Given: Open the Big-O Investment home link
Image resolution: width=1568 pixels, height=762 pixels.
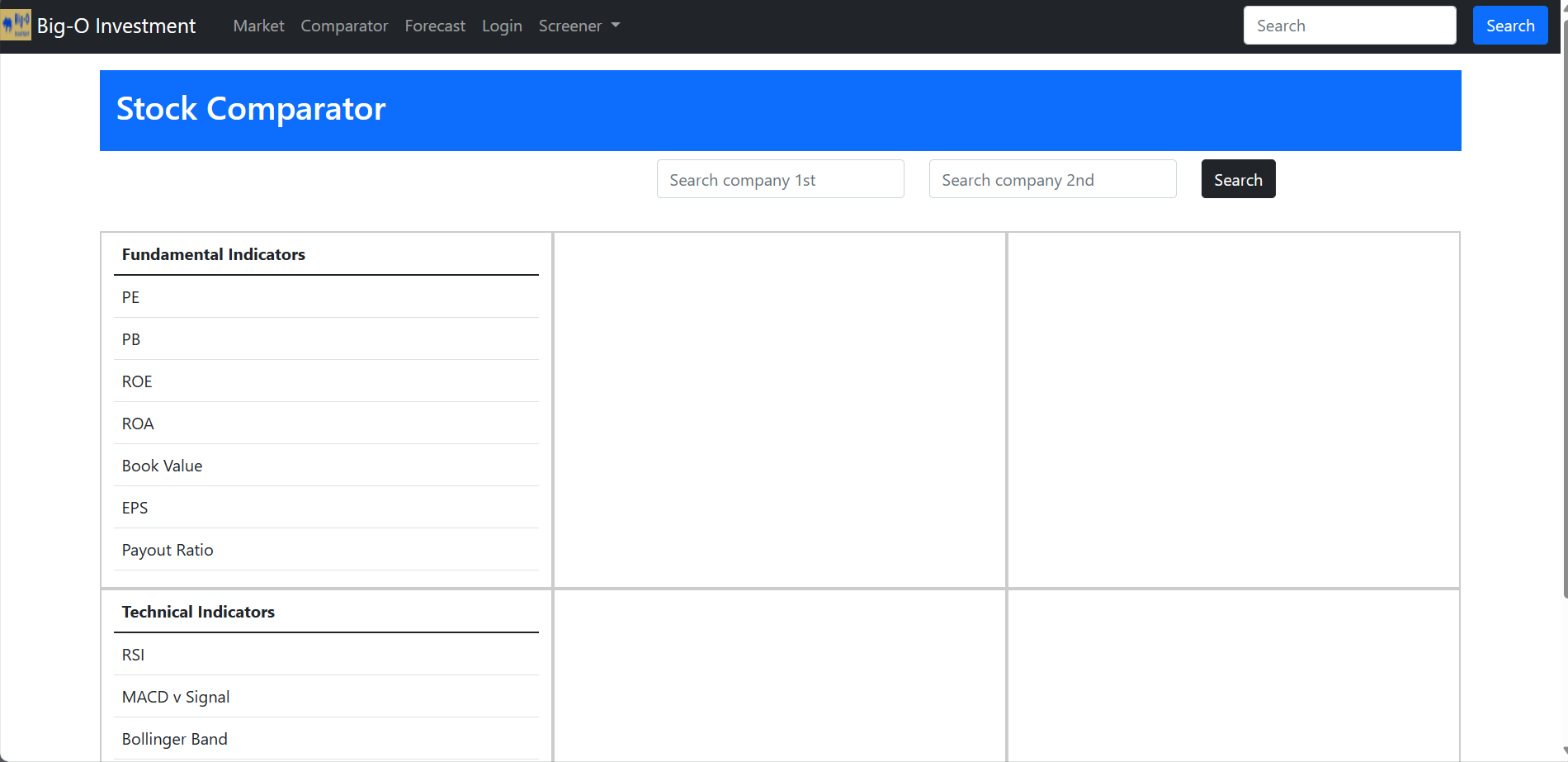Looking at the screenshot, I should click(x=116, y=26).
